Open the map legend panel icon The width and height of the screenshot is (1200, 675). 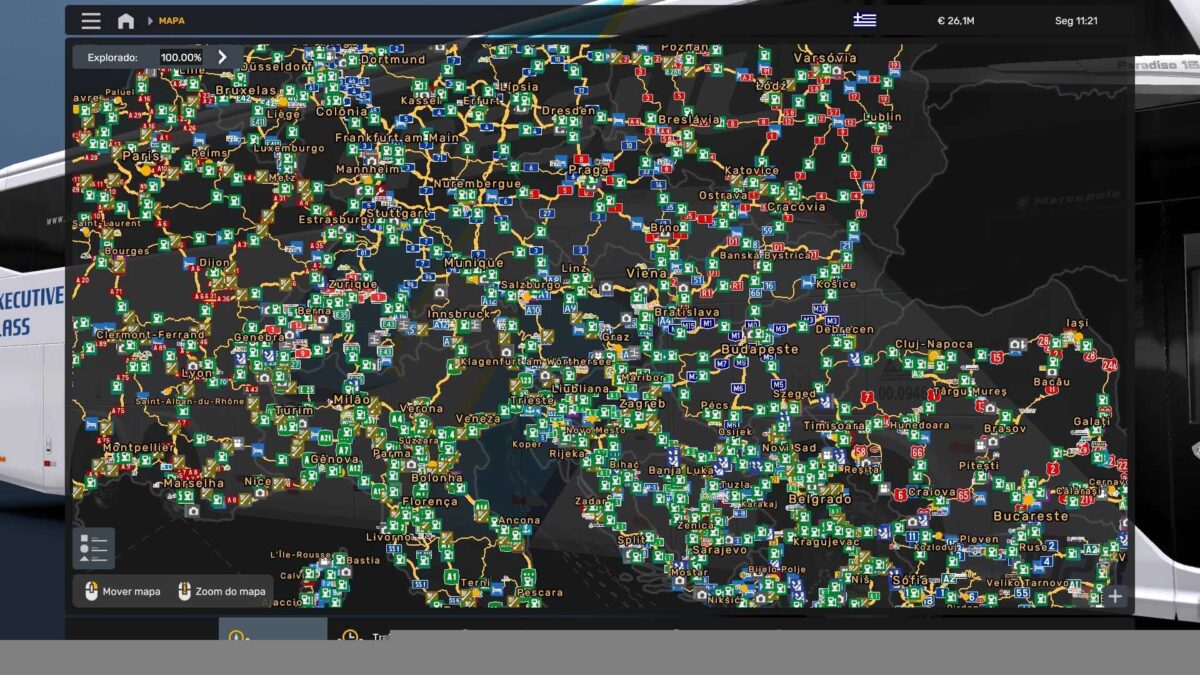(93, 548)
